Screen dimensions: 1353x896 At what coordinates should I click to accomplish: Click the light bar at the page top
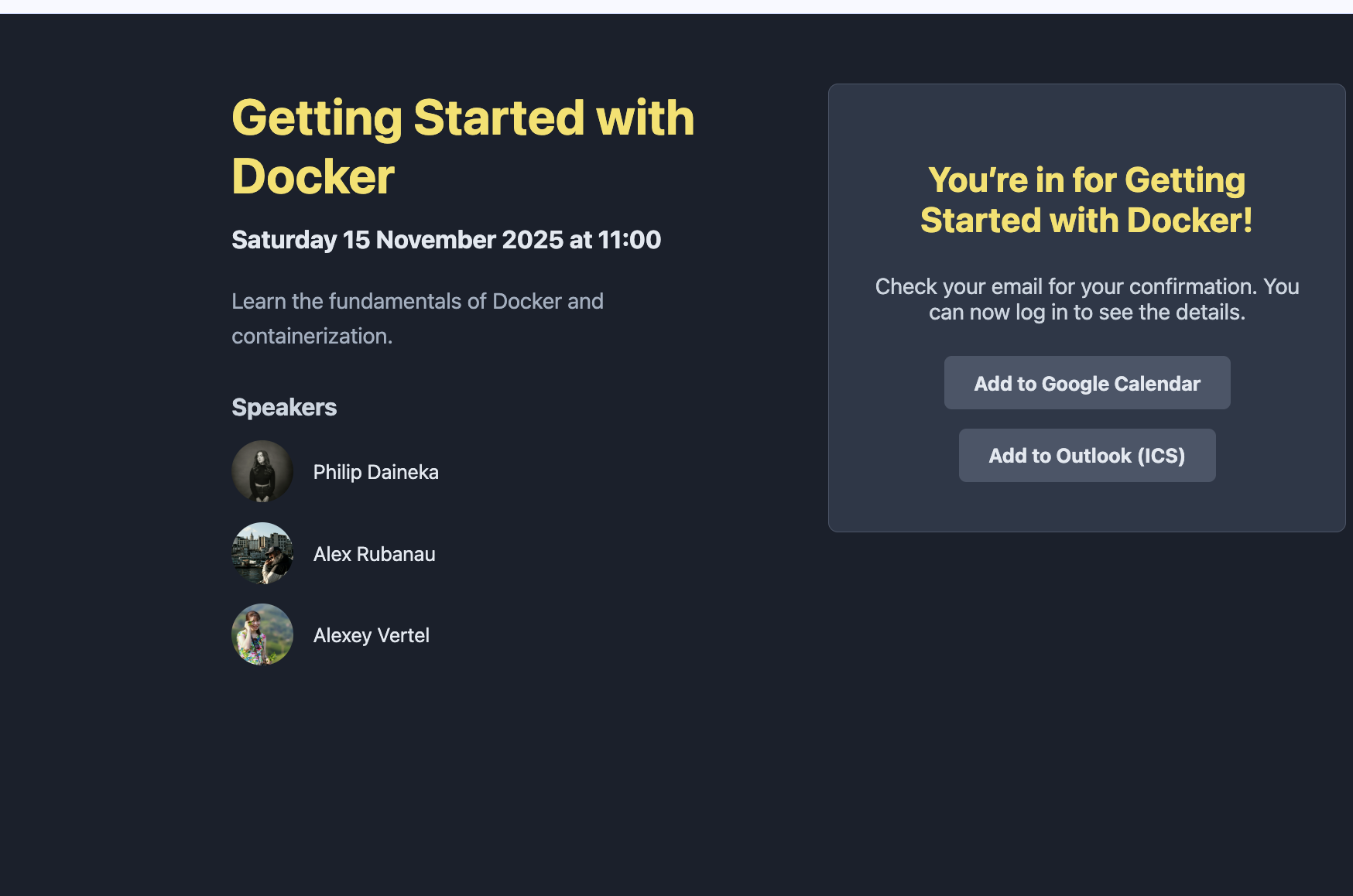pos(676,6)
